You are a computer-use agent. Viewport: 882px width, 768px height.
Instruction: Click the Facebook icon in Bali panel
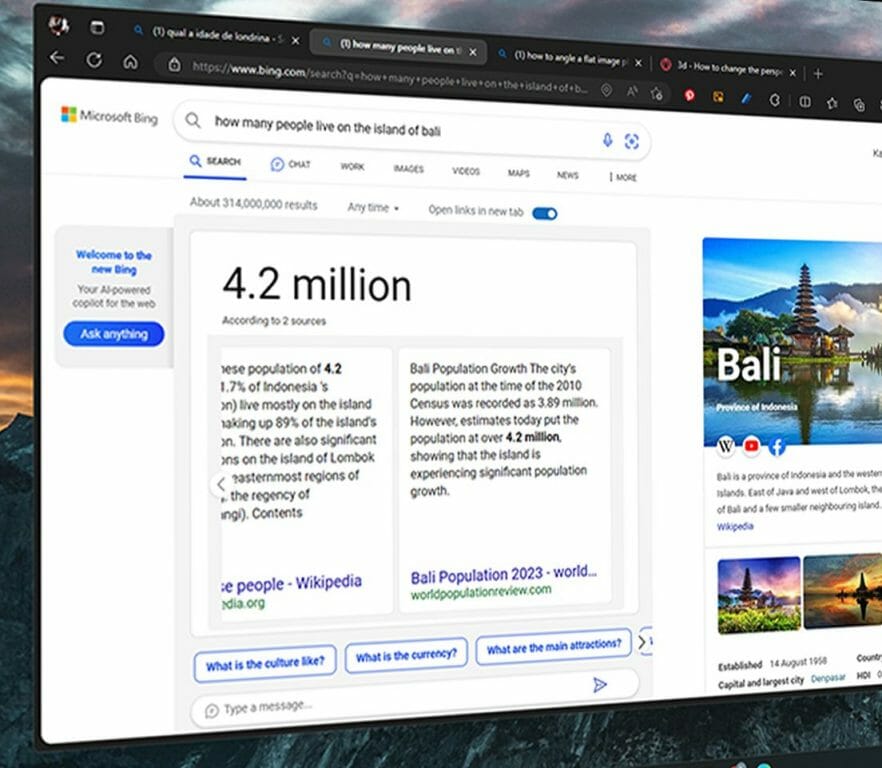tap(777, 447)
